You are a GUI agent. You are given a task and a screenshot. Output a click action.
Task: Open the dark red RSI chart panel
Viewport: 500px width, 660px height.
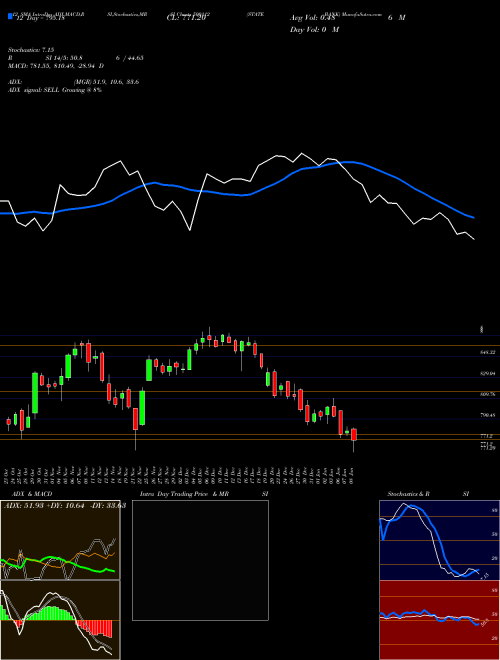(439, 620)
